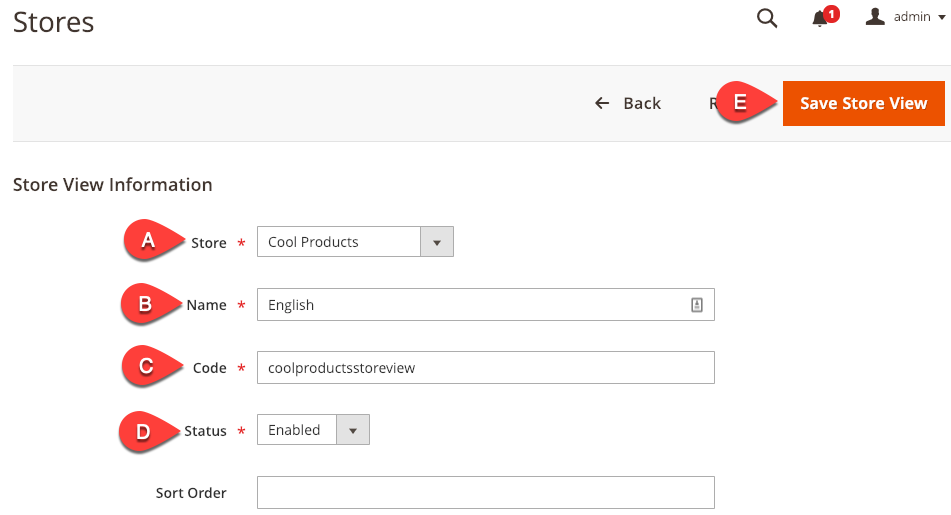
Task: Click the Save Store View button
Action: point(863,103)
